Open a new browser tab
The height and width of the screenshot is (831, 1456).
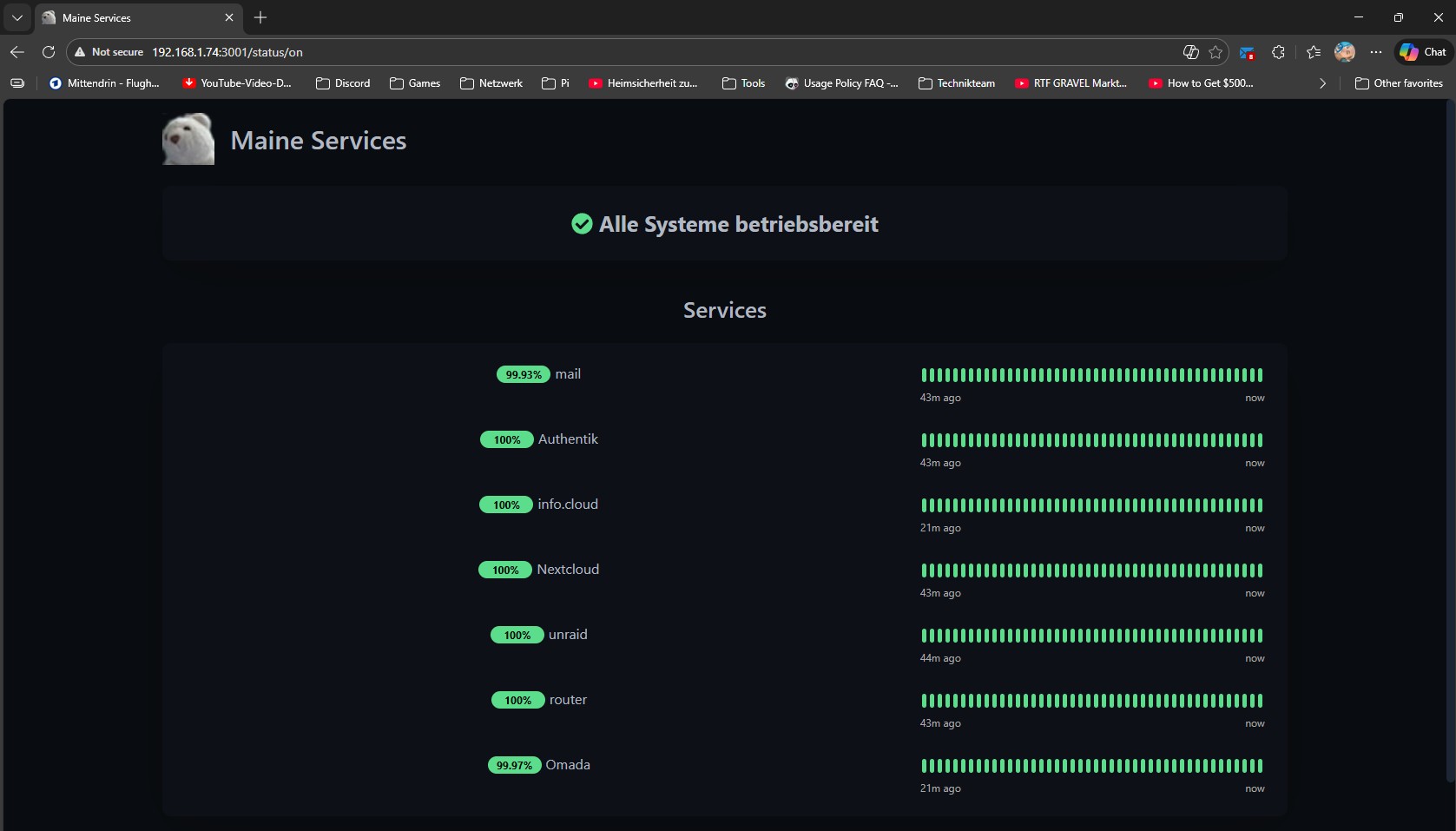click(260, 17)
